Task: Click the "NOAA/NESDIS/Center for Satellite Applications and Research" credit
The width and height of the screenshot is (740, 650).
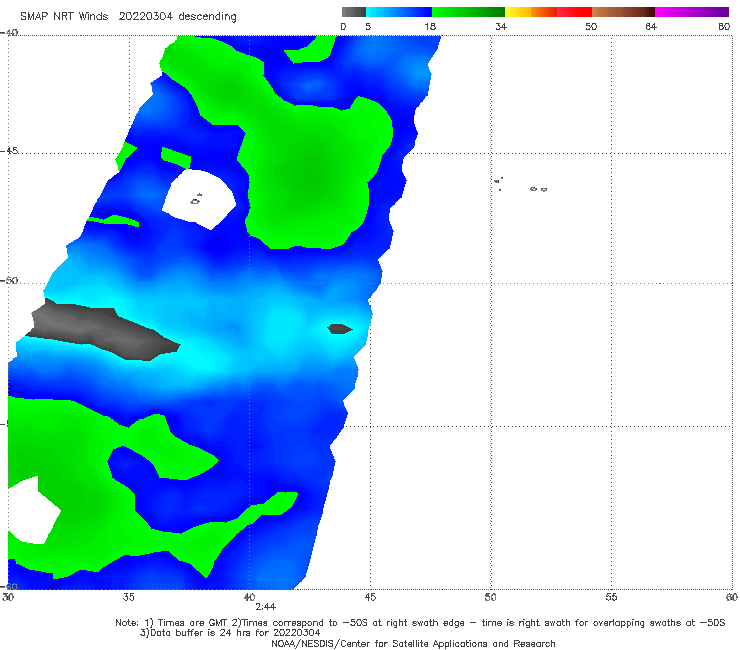Action: [413, 644]
